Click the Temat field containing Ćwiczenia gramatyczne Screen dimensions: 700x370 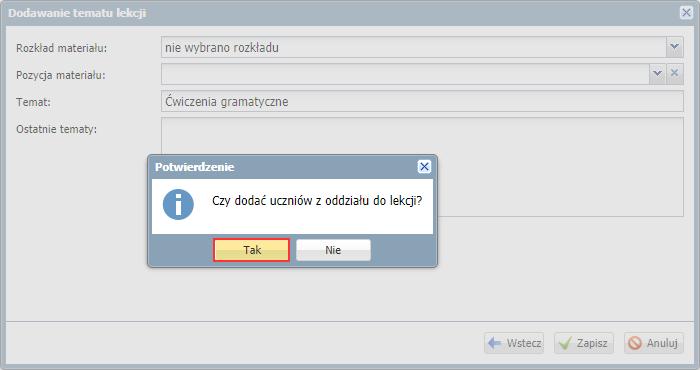(x=422, y=101)
